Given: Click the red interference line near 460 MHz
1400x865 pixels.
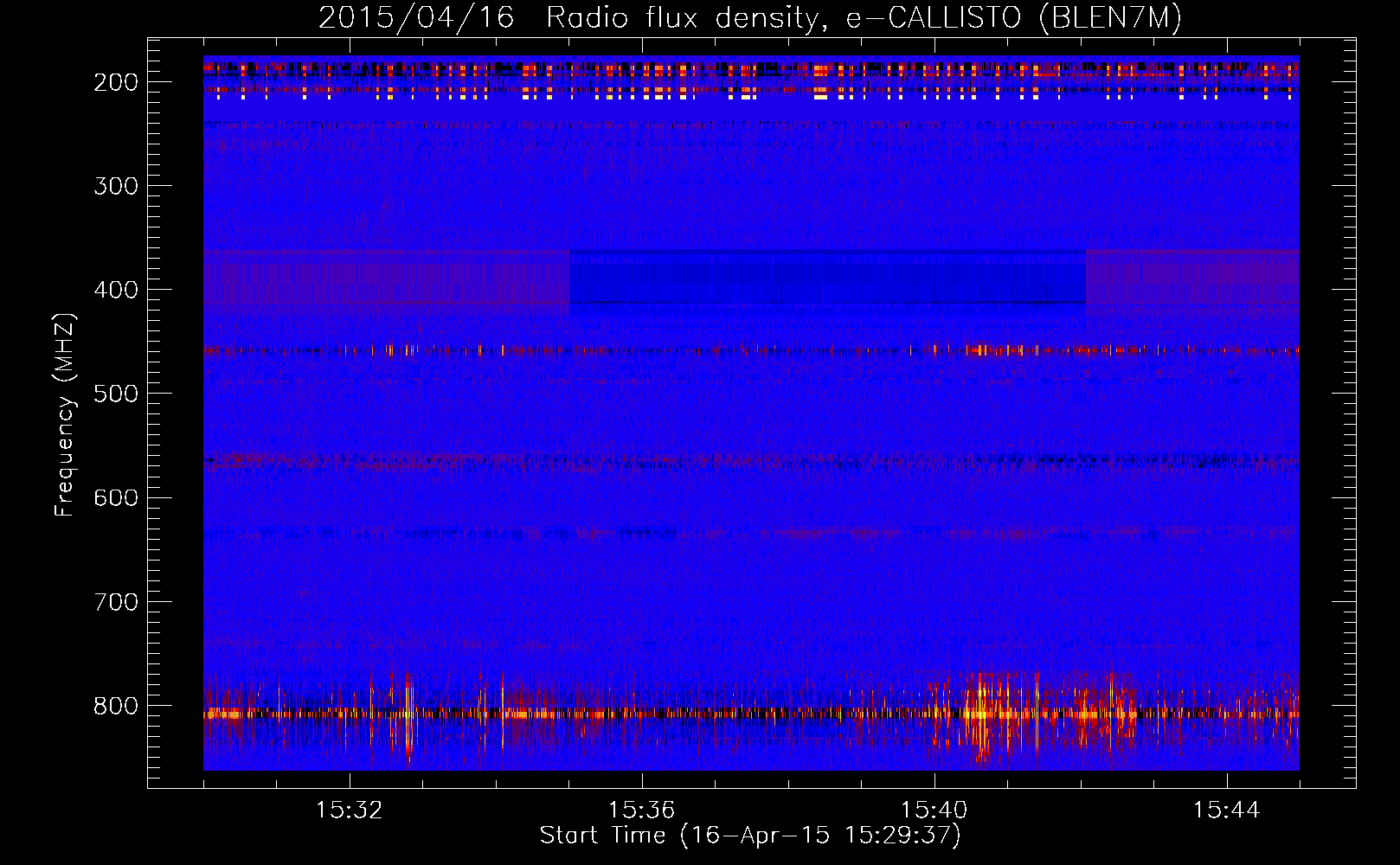Looking at the screenshot, I should tap(751, 351).
